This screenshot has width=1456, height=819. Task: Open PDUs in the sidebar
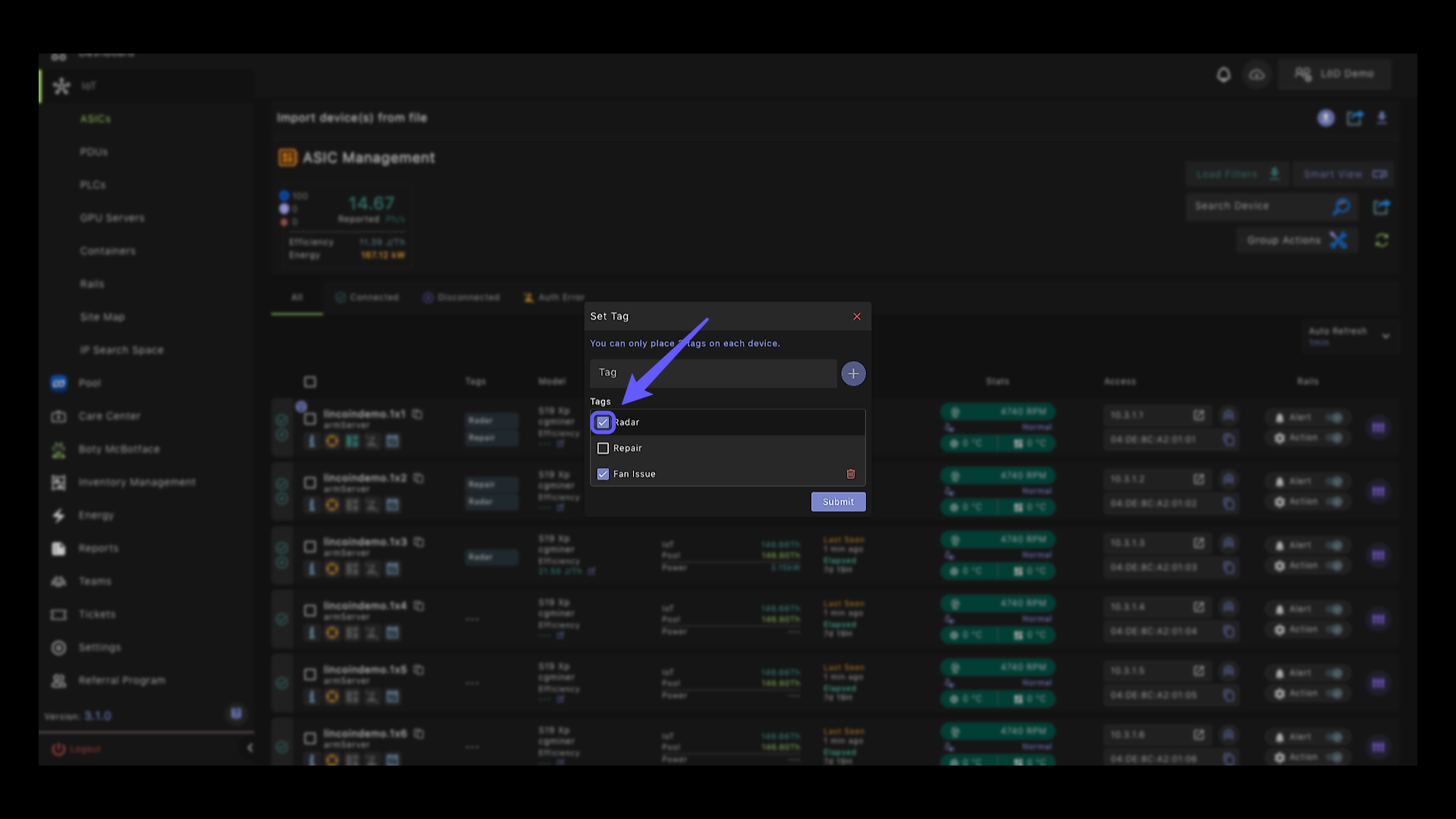point(94,152)
